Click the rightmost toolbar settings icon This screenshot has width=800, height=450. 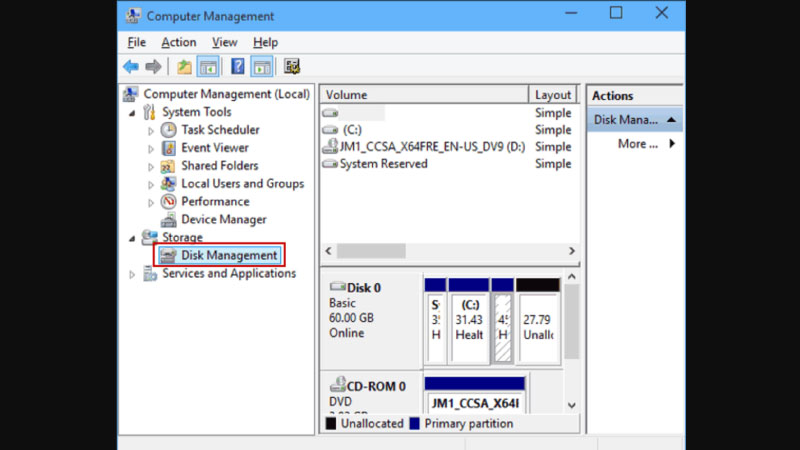tap(292, 67)
